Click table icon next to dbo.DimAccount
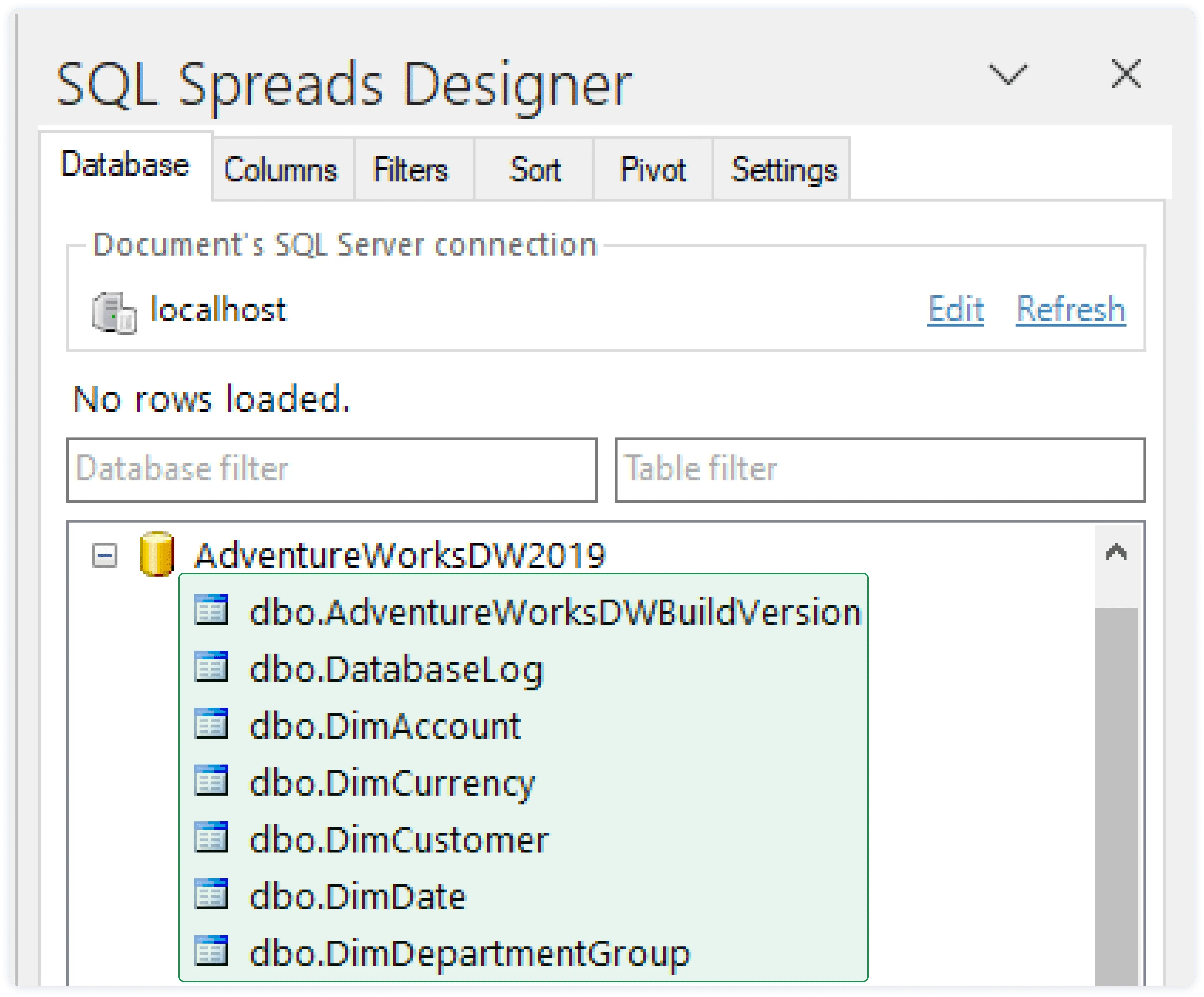The image size is (1204, 997). [x=211, y=723]
